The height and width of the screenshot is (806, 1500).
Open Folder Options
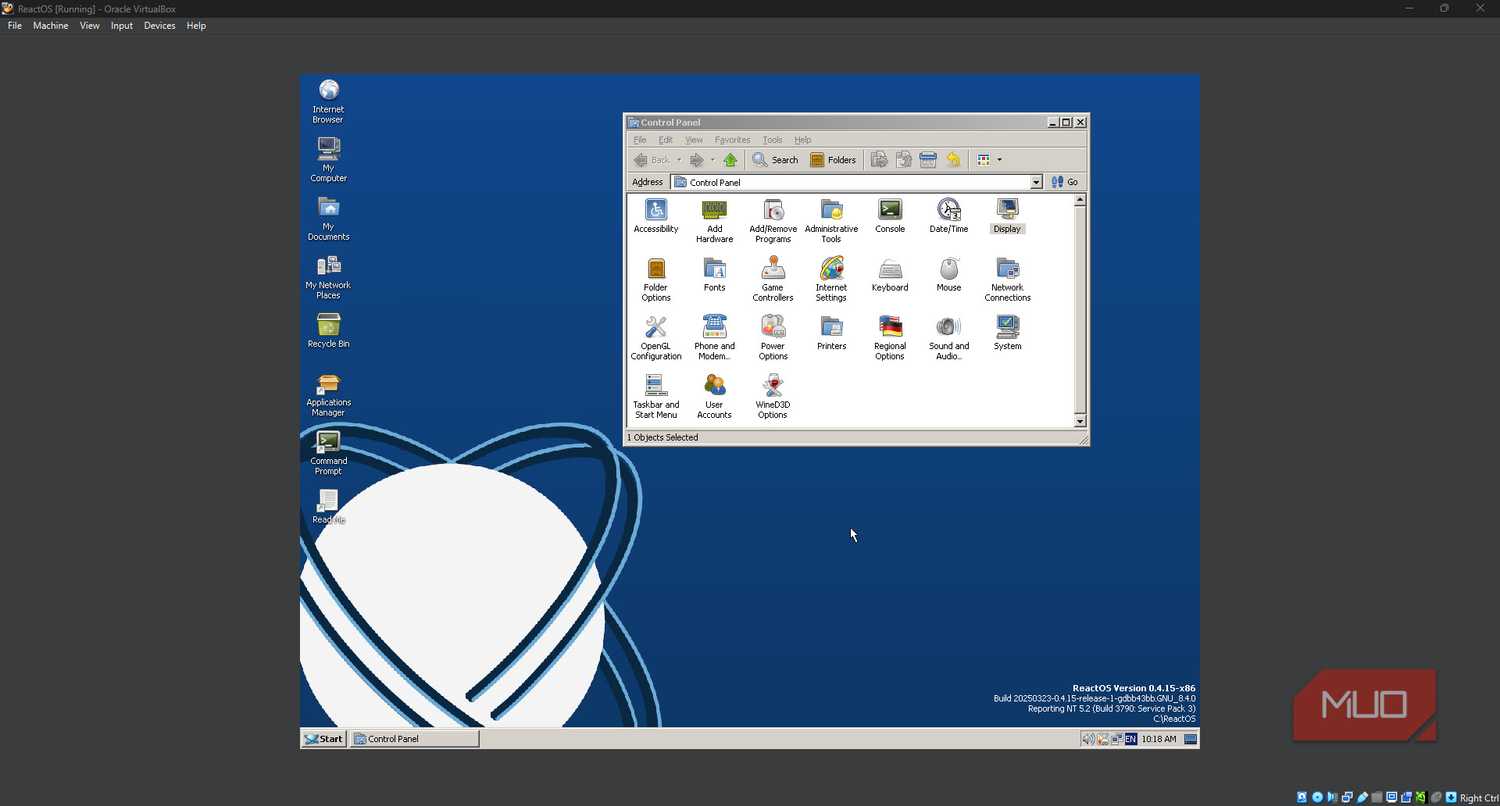coord(656,279)
